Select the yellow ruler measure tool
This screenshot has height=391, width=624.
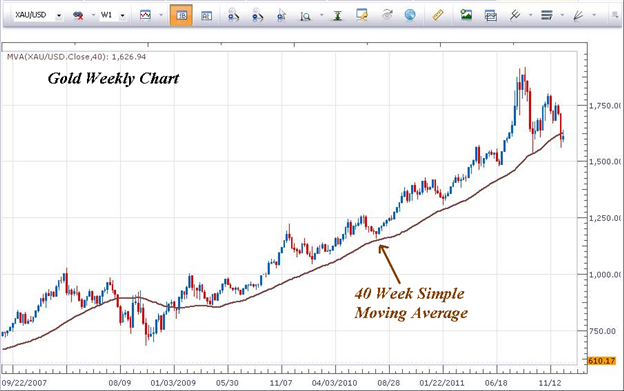[438, 16]
